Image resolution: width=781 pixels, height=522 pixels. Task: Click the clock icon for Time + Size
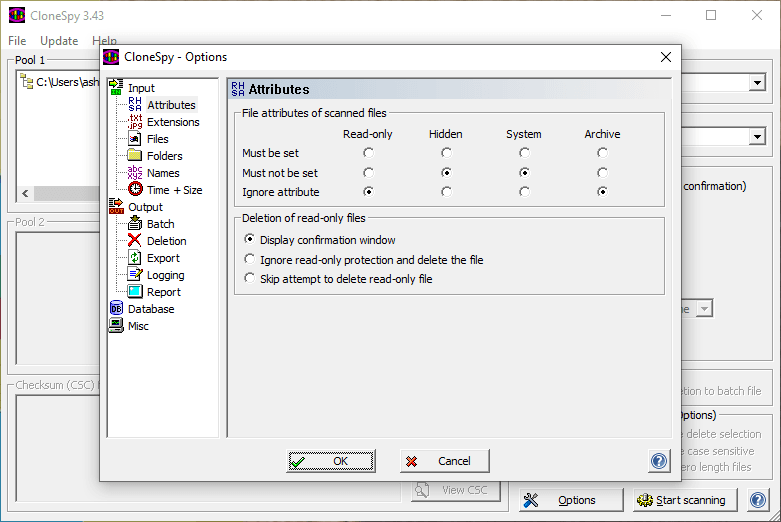pyautogui.click(x=135, y=189)
